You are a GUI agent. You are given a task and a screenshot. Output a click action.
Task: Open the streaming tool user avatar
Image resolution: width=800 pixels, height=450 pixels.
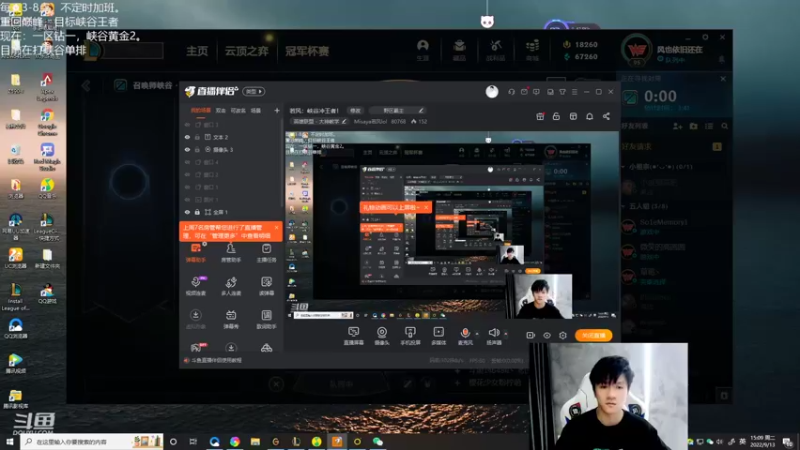coord(492,91)
